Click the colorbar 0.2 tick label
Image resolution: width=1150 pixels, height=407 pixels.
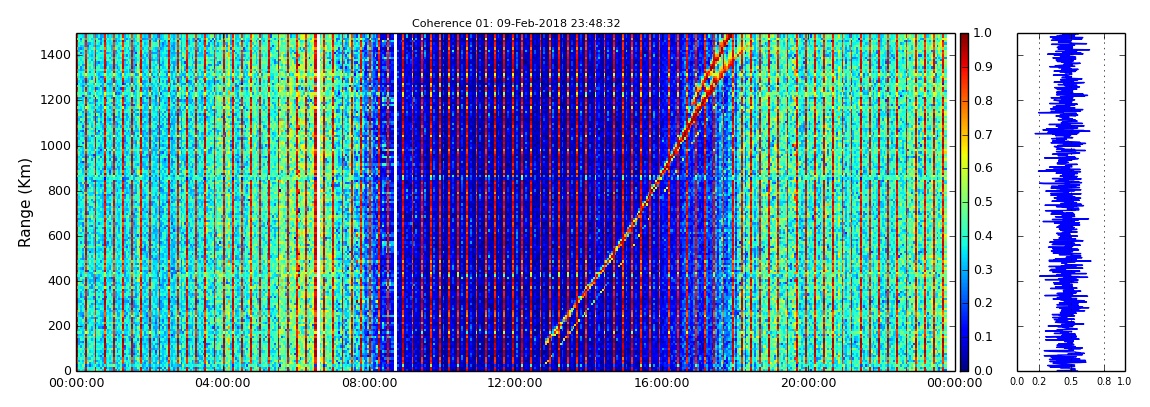(x=981, y=304)
